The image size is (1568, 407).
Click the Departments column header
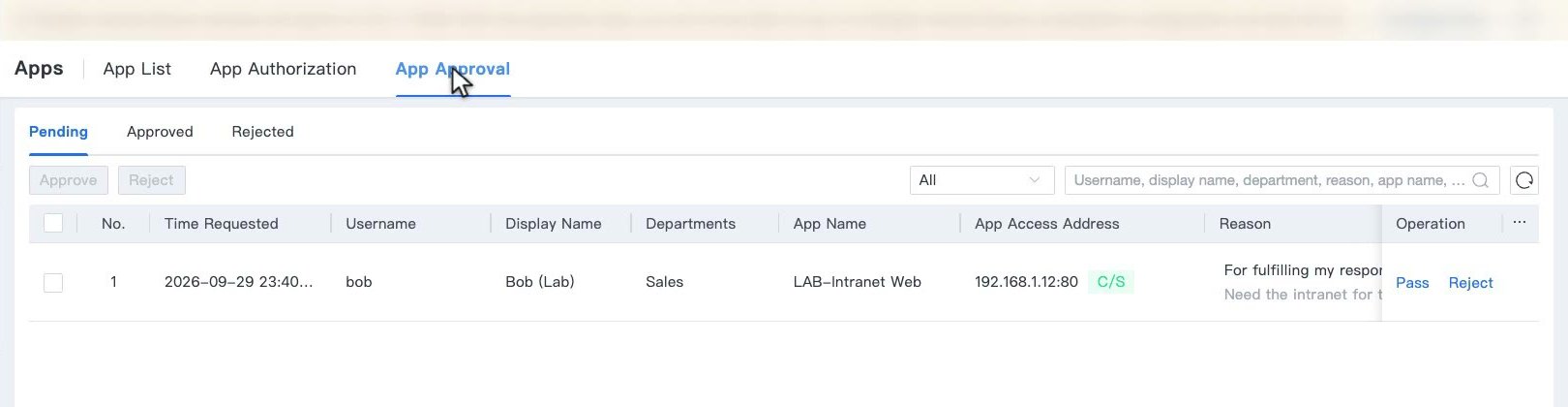click(690, 224)
